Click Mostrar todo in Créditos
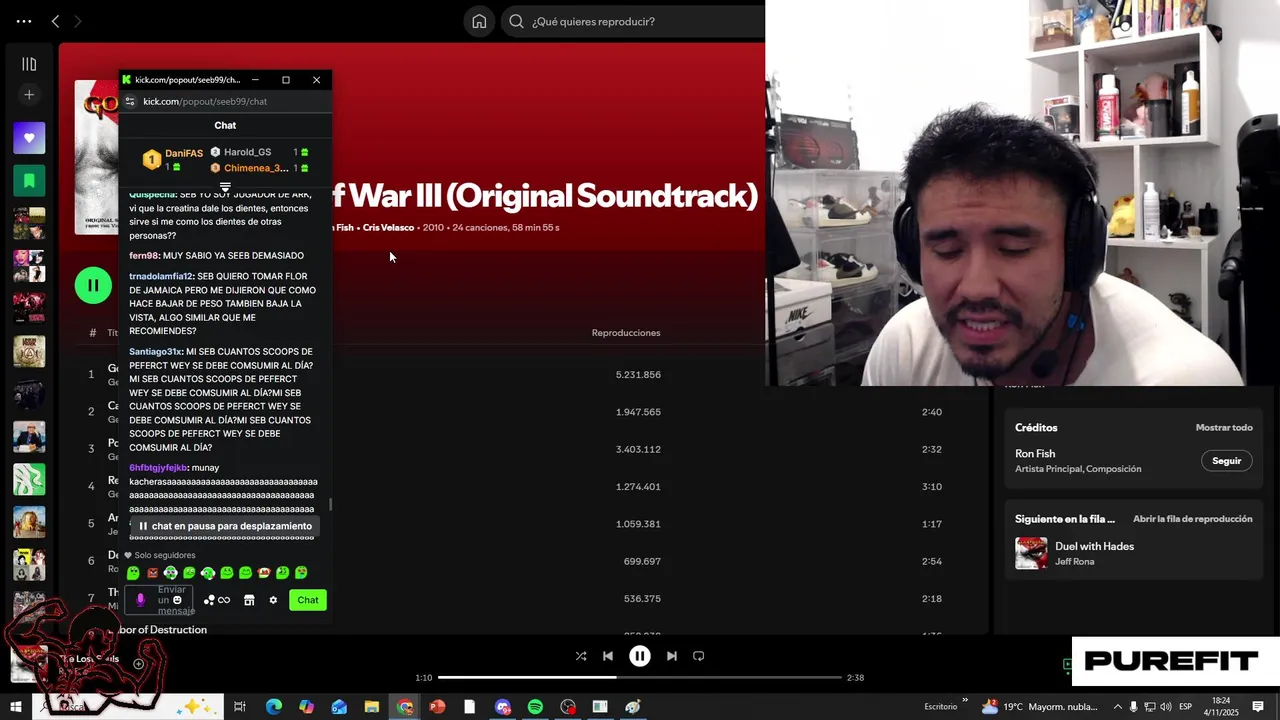This screenshot has height=720, width=1280. (1224, 427)
